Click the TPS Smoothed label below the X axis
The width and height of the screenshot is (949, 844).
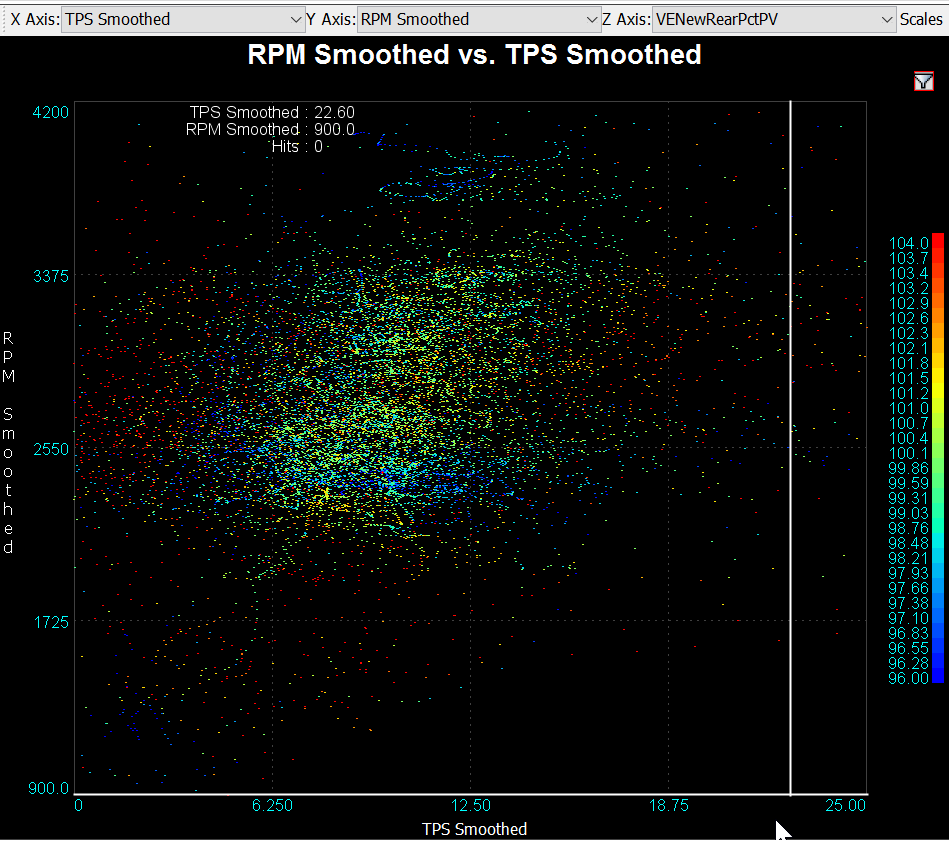pyautogui.click(x=474, y=829)
